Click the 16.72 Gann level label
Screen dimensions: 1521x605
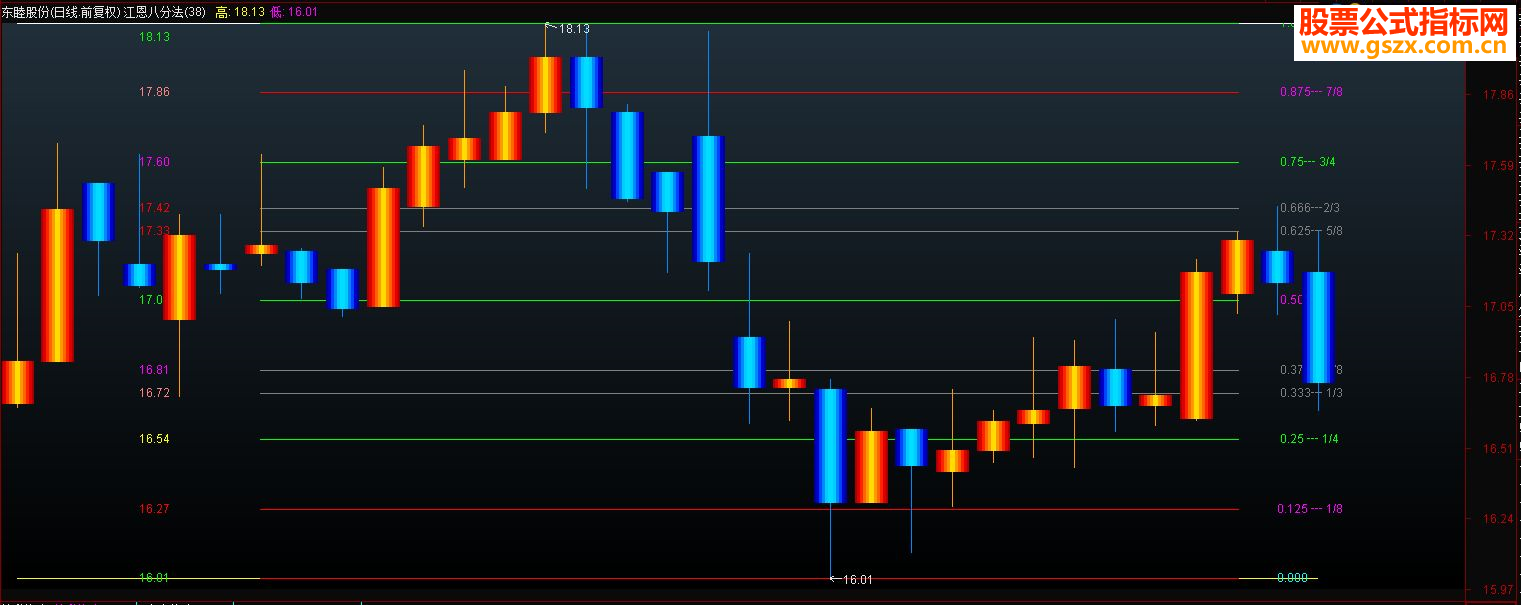(x=155, y=393)
